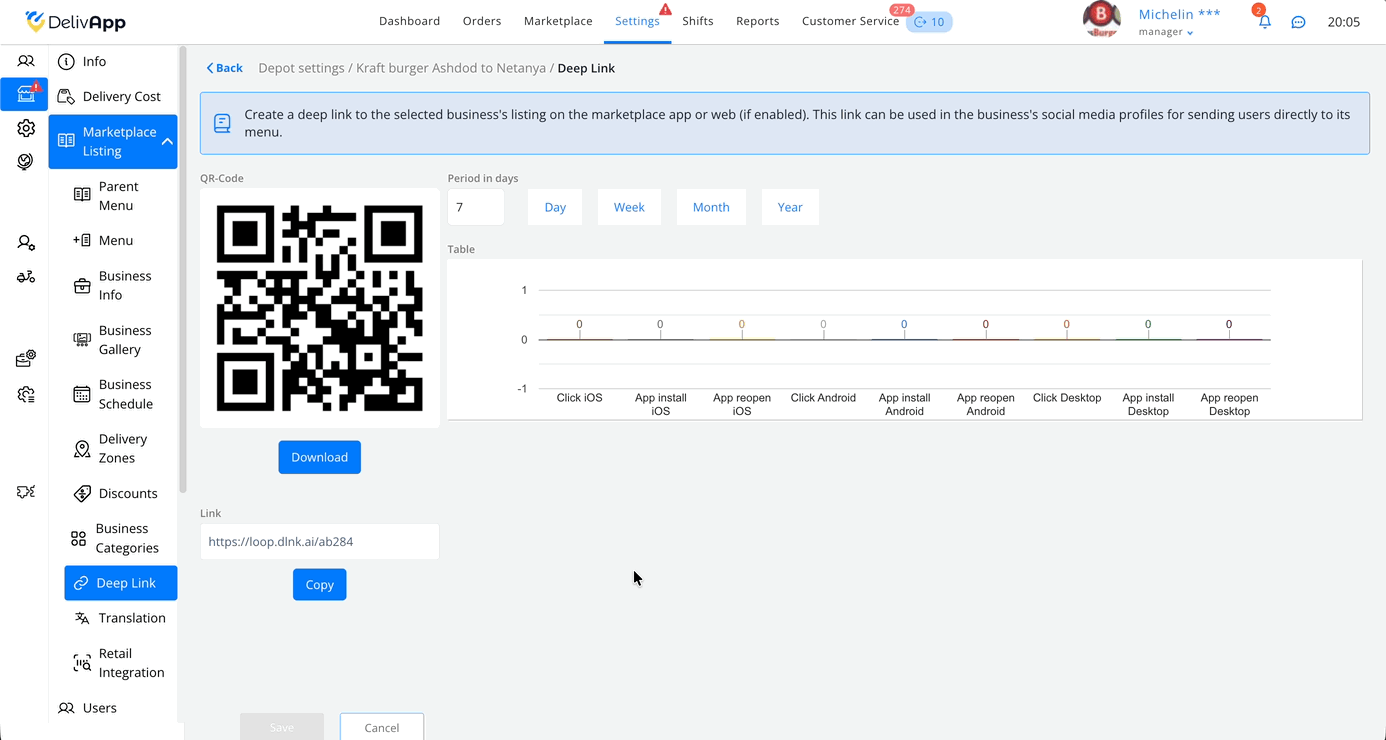
Task: Click the DelivApp logo
Action: pos(75,21)
